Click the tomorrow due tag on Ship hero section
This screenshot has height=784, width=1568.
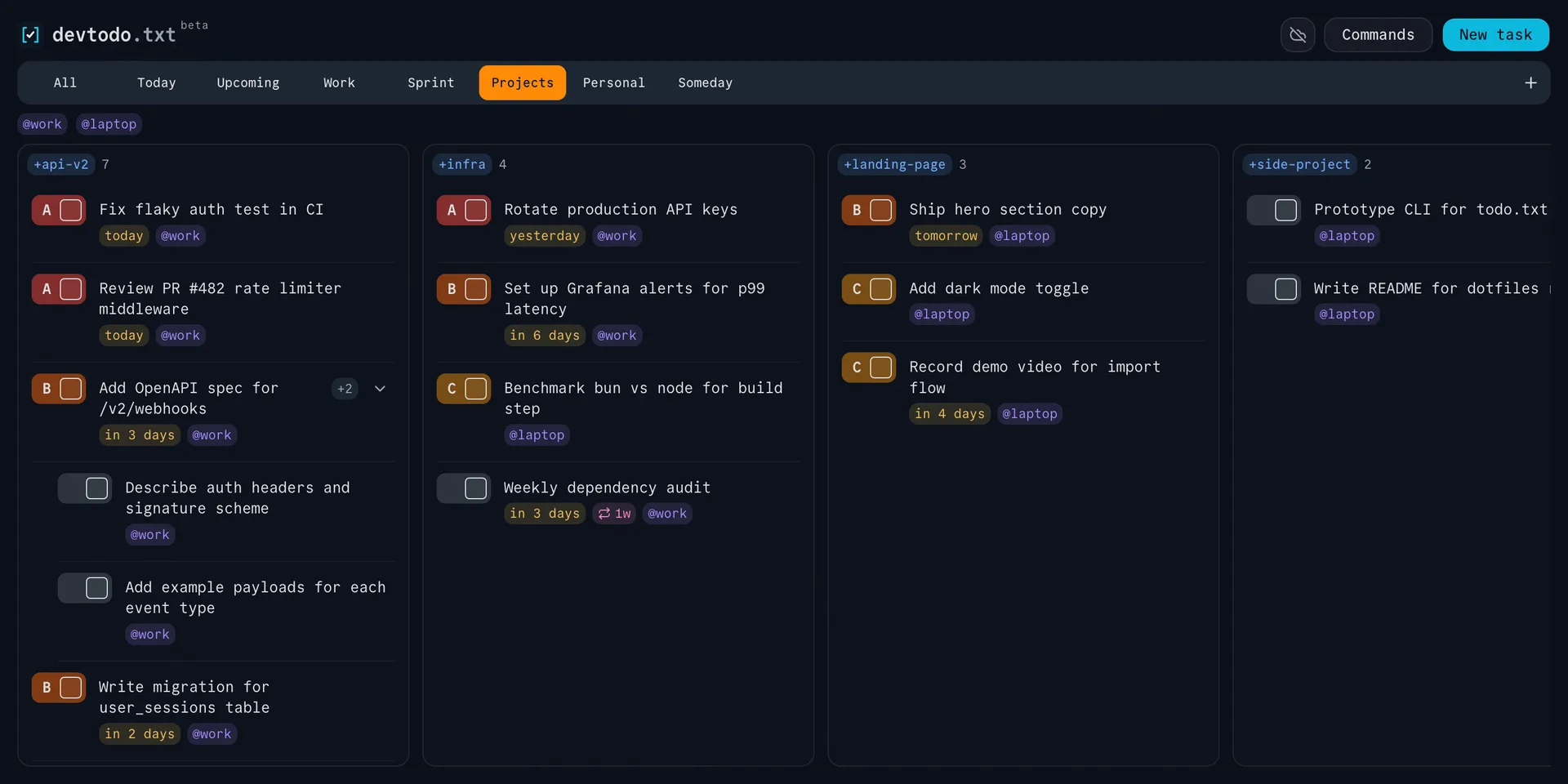pos(947,236)
